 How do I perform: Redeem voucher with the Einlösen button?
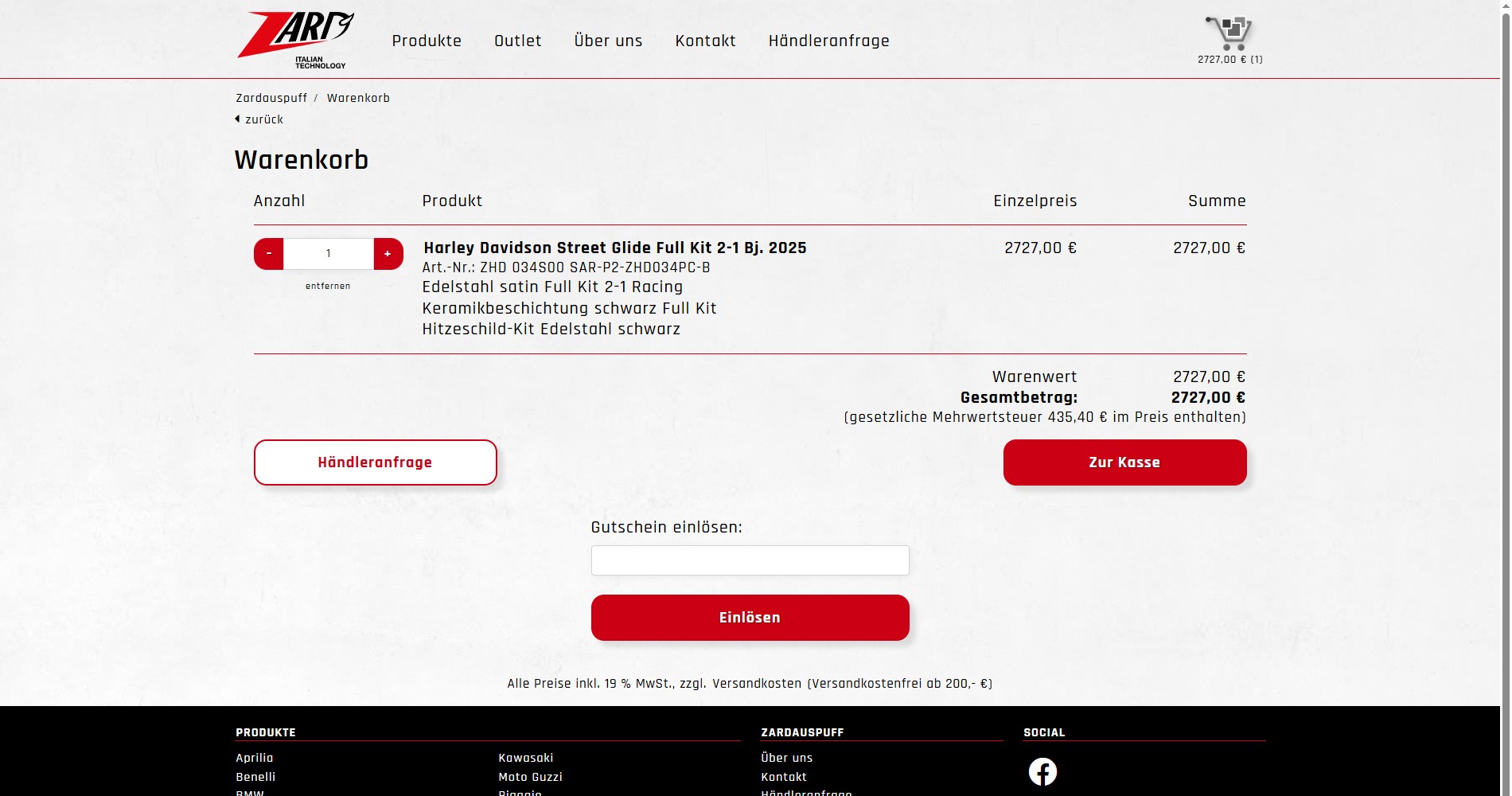click(x=749, y=617)
